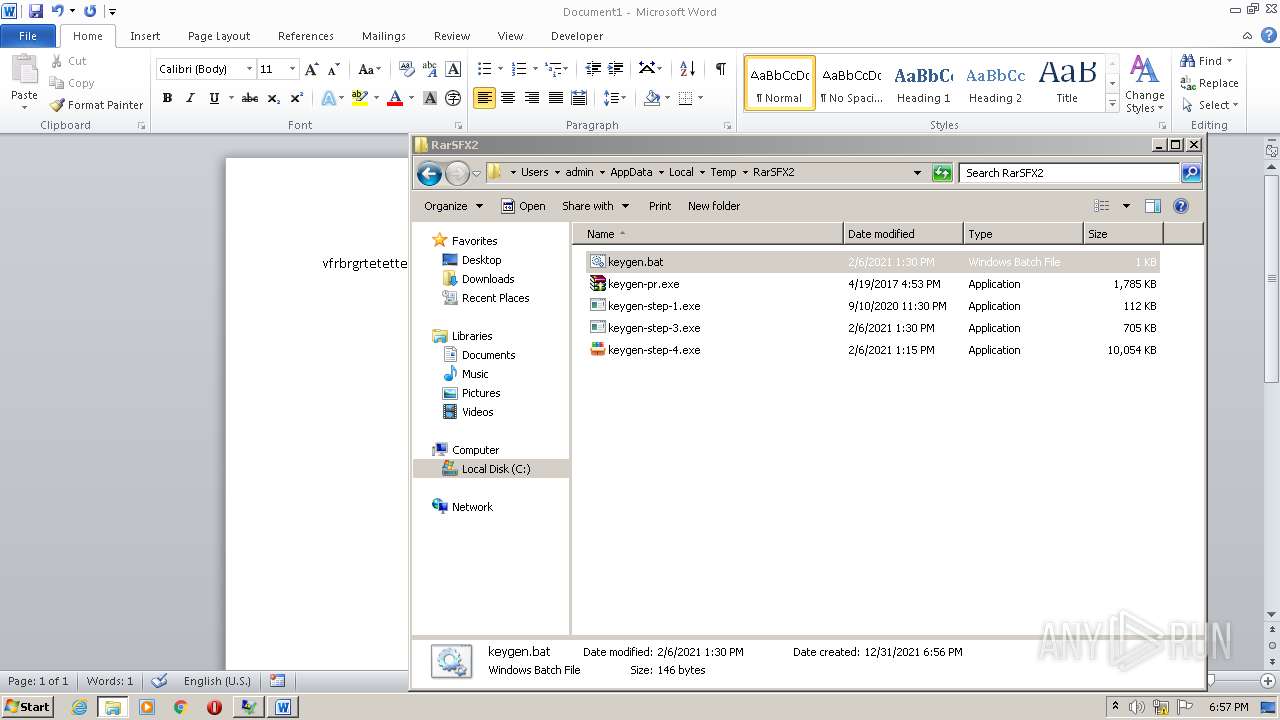The image size is (1280, 720).
Task: Click the Paste icon in Clipboard group
Action: pyautogui.click(x=24, y=70)
